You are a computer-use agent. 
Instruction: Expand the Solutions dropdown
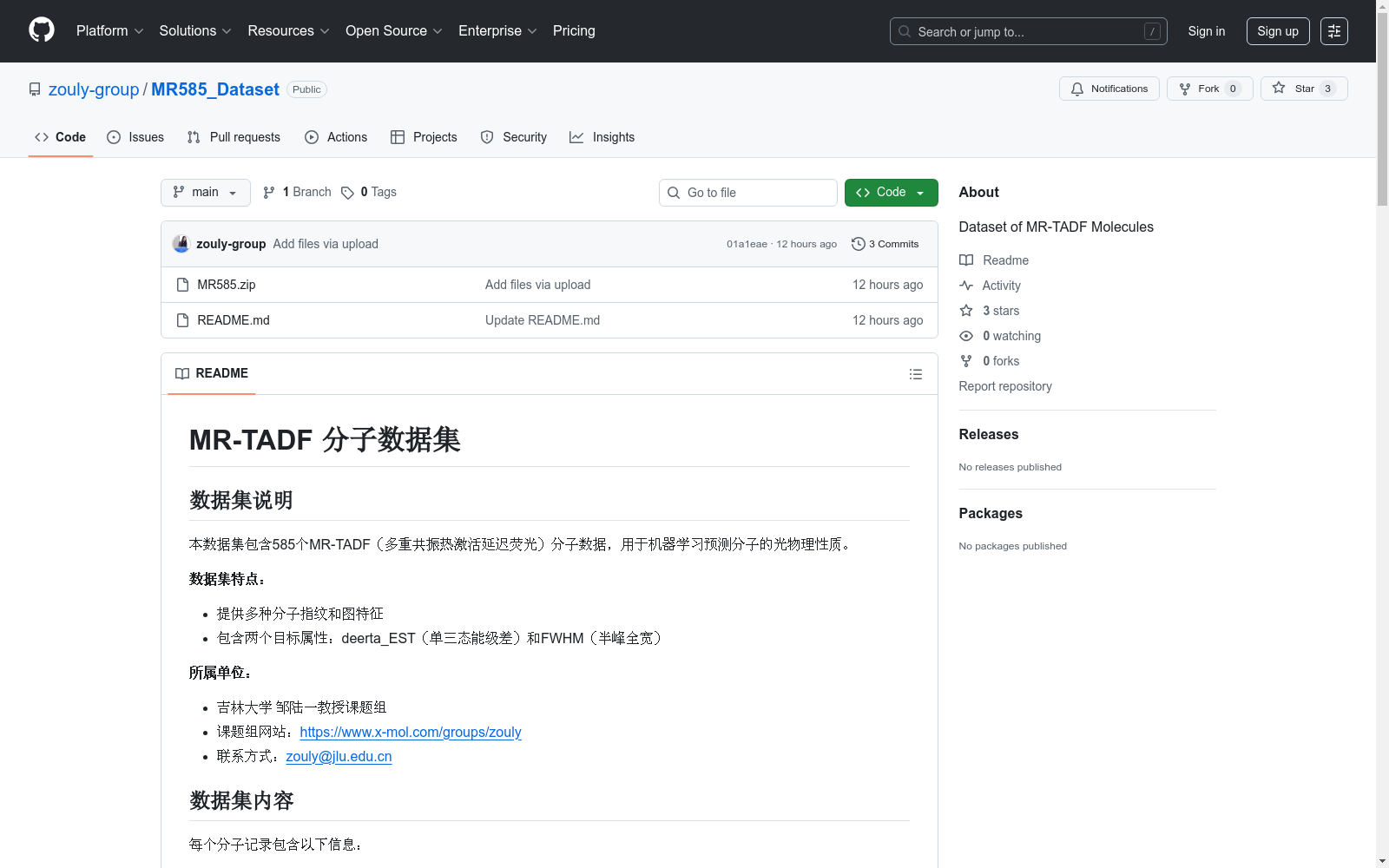[x=195, y=31]
